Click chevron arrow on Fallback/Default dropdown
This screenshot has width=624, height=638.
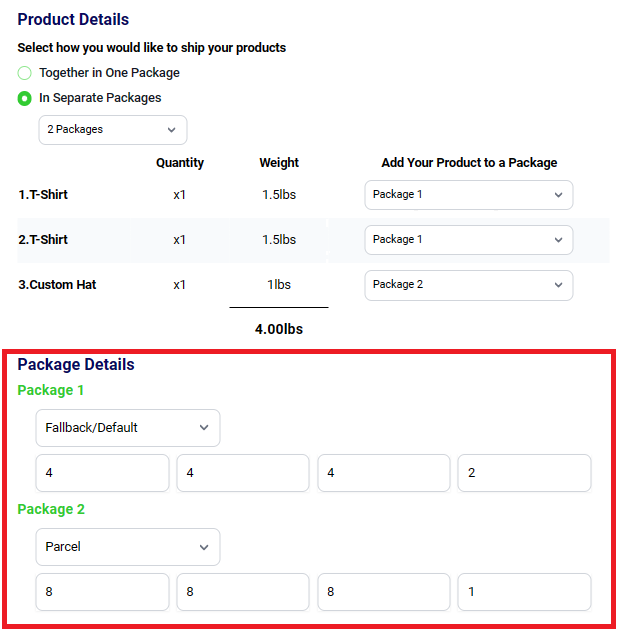pos(204,428)
